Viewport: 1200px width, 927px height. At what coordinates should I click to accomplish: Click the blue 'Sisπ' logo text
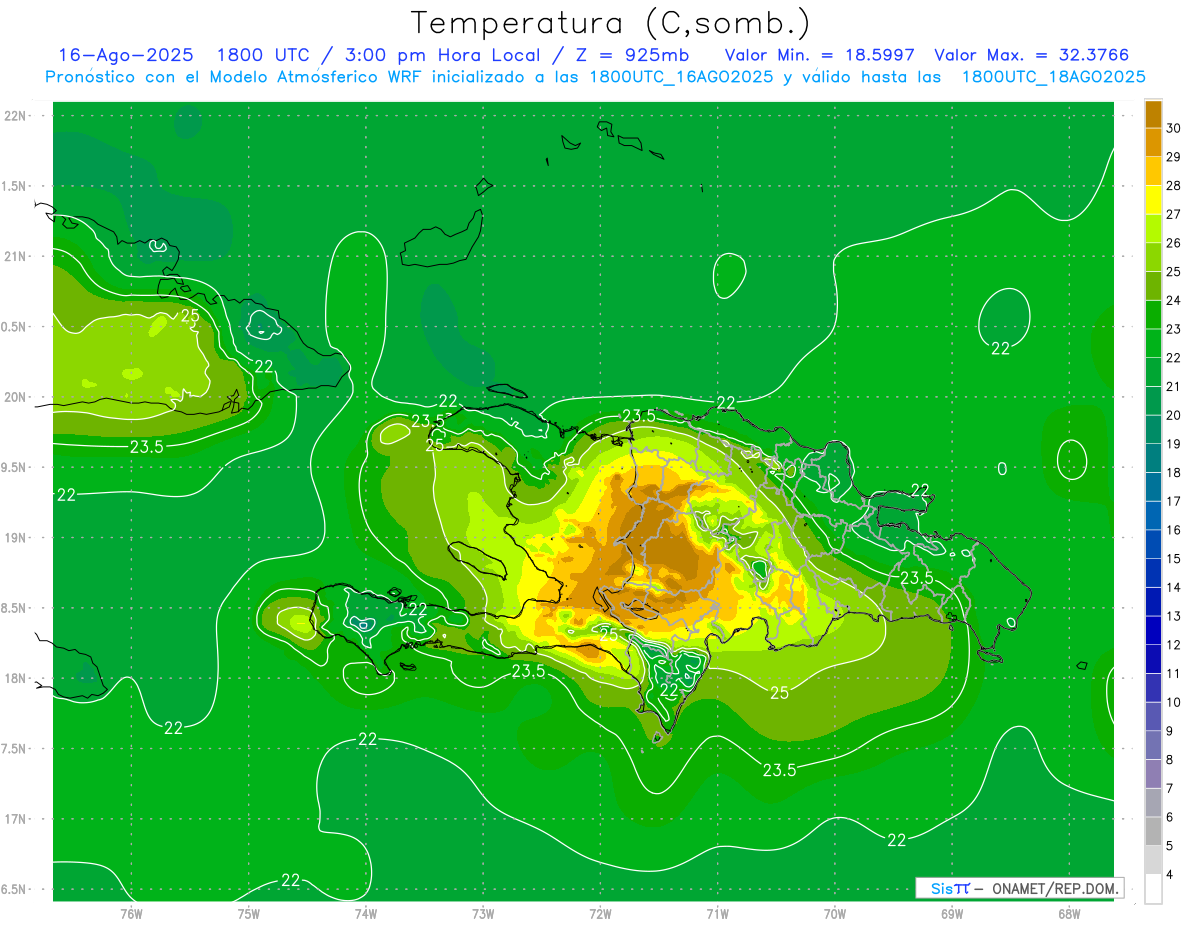coord(949,888)
